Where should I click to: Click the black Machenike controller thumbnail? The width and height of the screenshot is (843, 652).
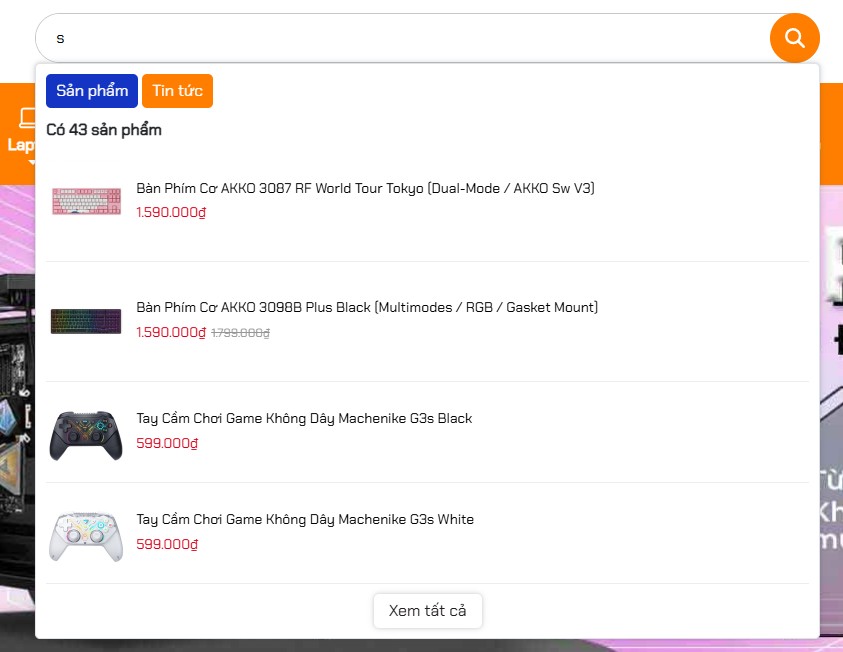[86, 435]
